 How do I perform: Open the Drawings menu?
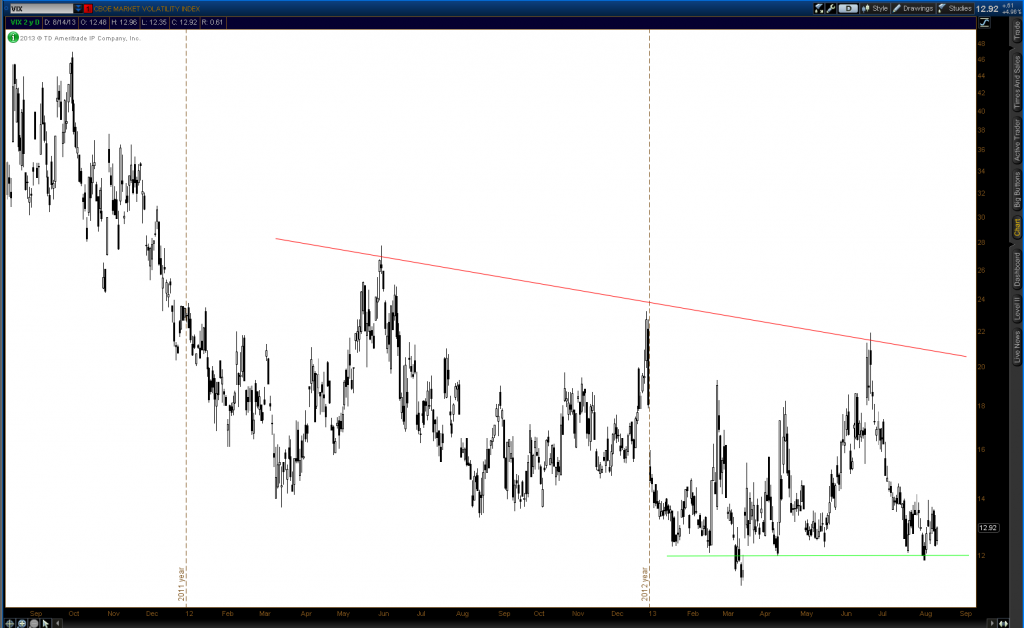click(x=913, y=8)
